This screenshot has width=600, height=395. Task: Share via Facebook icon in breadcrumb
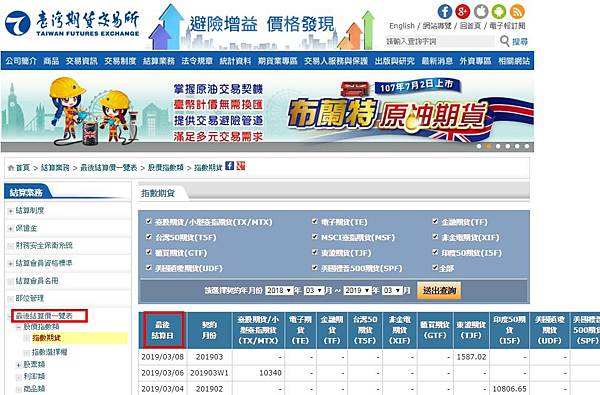click(x=229, y=166)
